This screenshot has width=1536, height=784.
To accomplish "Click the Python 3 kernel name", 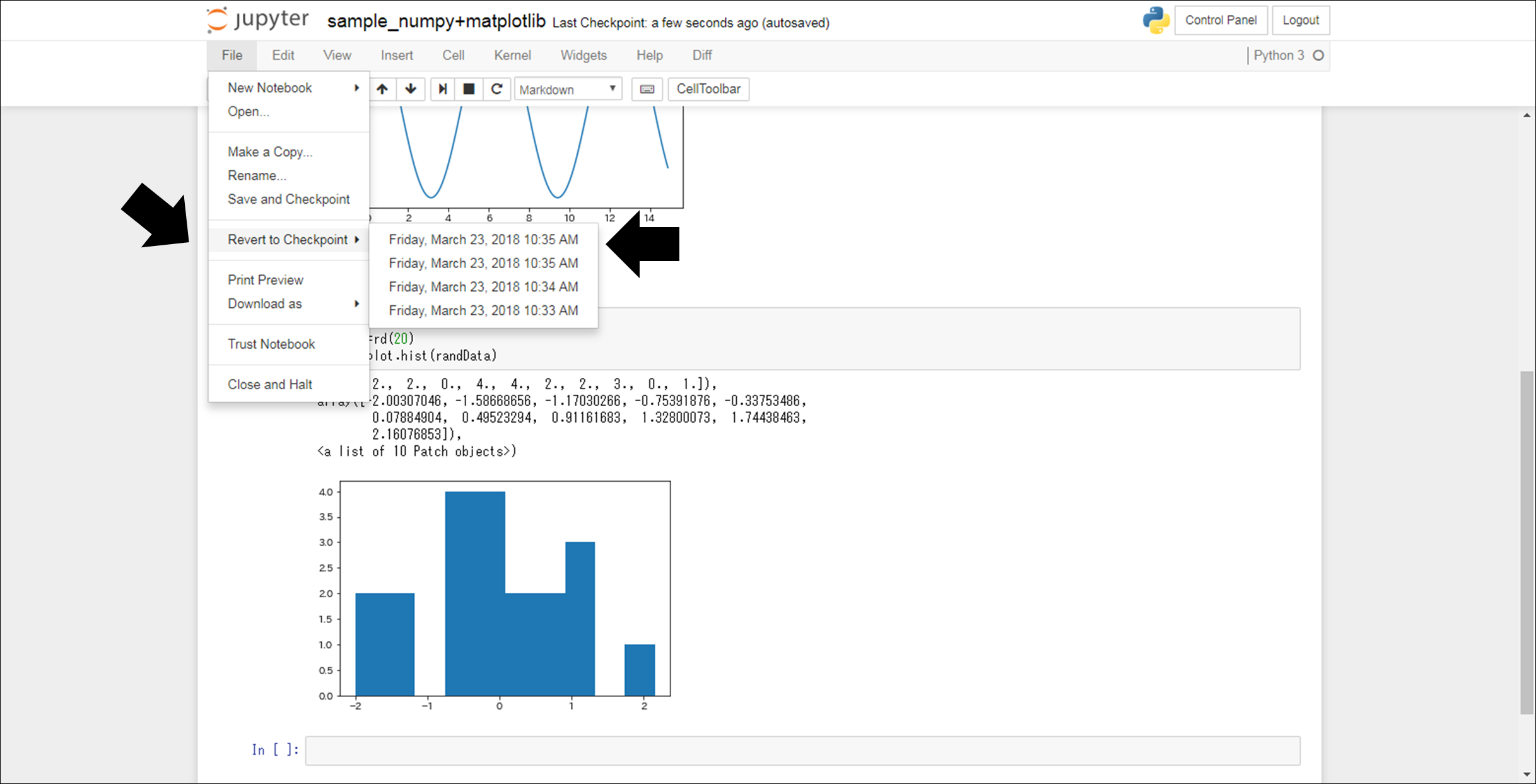I will click(1279, 56).
